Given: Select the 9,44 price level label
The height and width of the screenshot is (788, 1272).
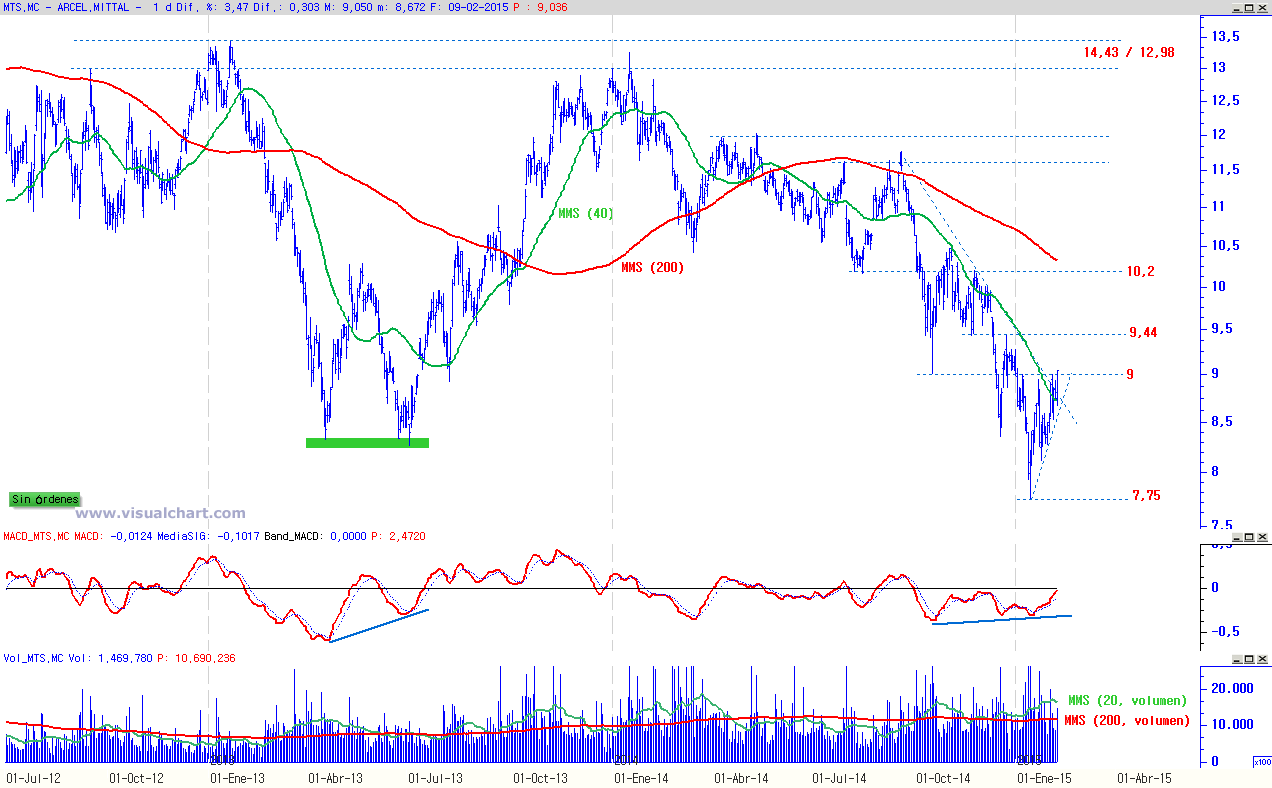Looking at the screenshot, I should pos(1143,332).
